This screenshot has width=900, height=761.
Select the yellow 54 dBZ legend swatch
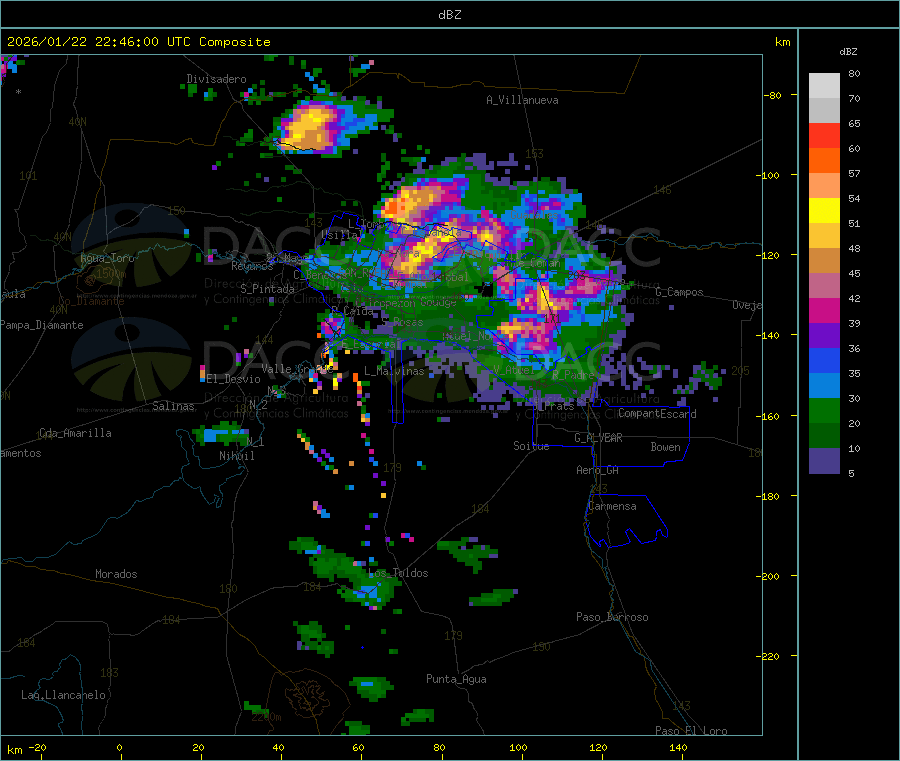[x=824, y=211]
